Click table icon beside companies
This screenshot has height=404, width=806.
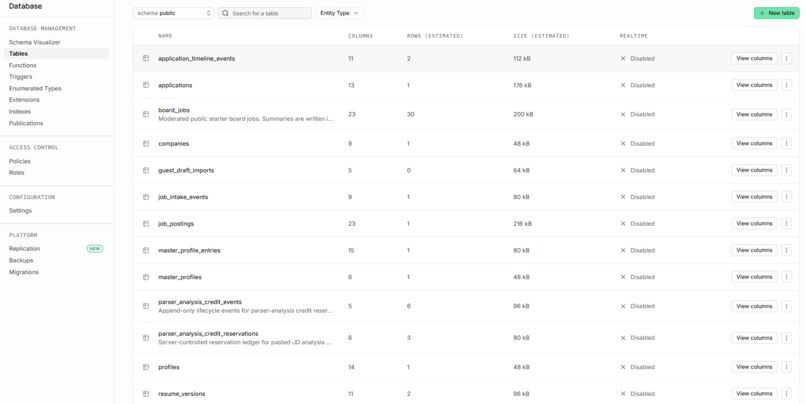pyautogui.click(x=146, y=143)
